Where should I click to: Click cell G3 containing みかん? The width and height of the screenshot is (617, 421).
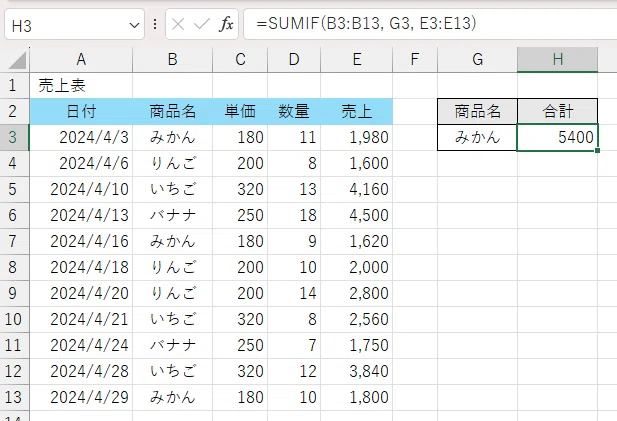(x=477, y=137)
